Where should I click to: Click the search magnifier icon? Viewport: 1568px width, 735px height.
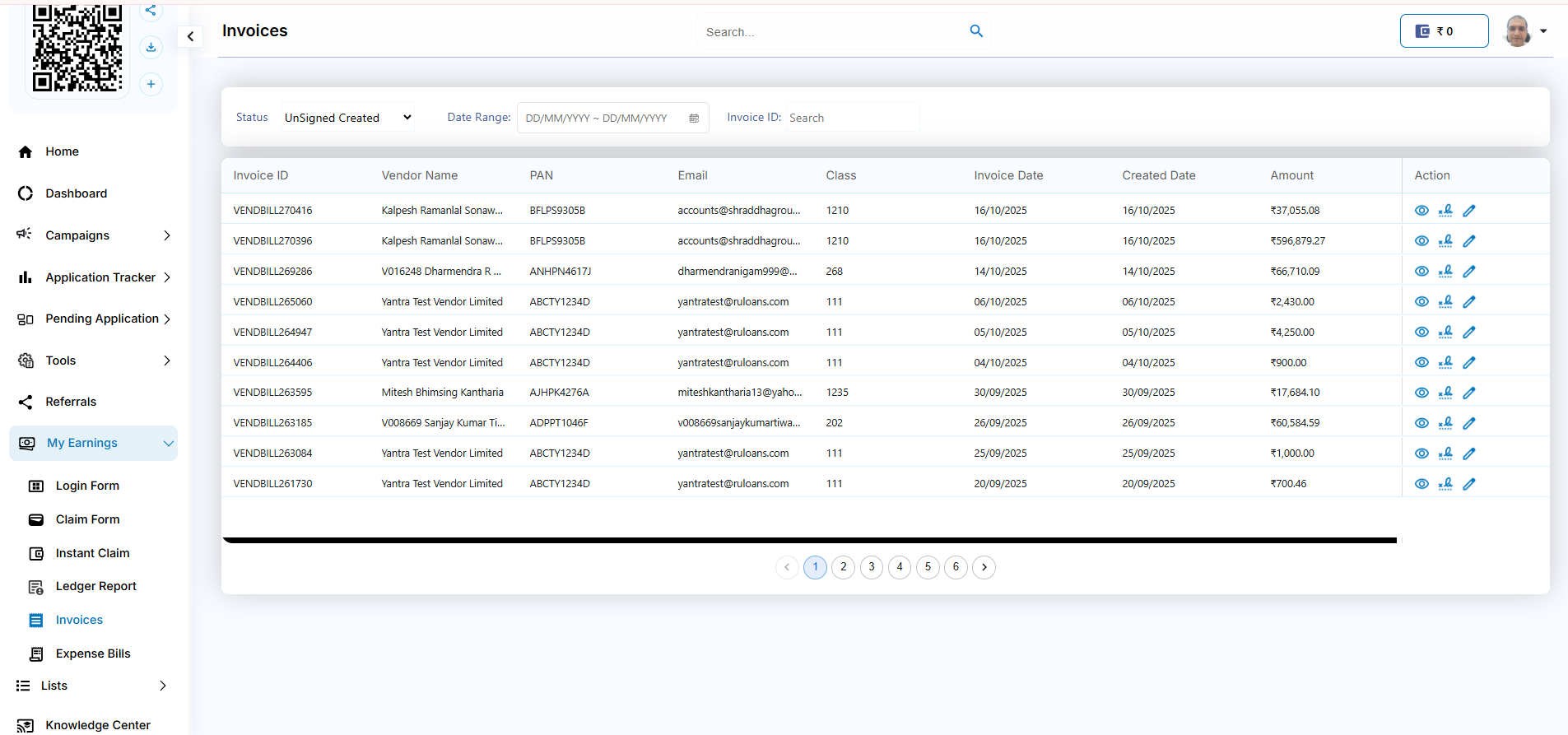pos(976,31)
